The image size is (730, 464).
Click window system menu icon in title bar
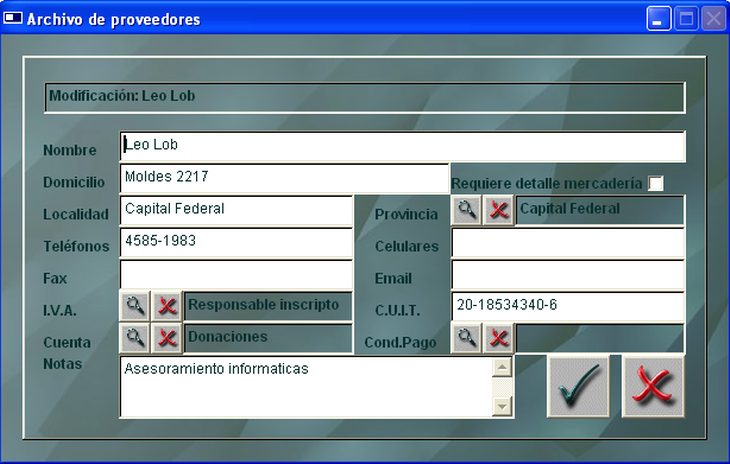pyautogui.click(x=13, y=18)
